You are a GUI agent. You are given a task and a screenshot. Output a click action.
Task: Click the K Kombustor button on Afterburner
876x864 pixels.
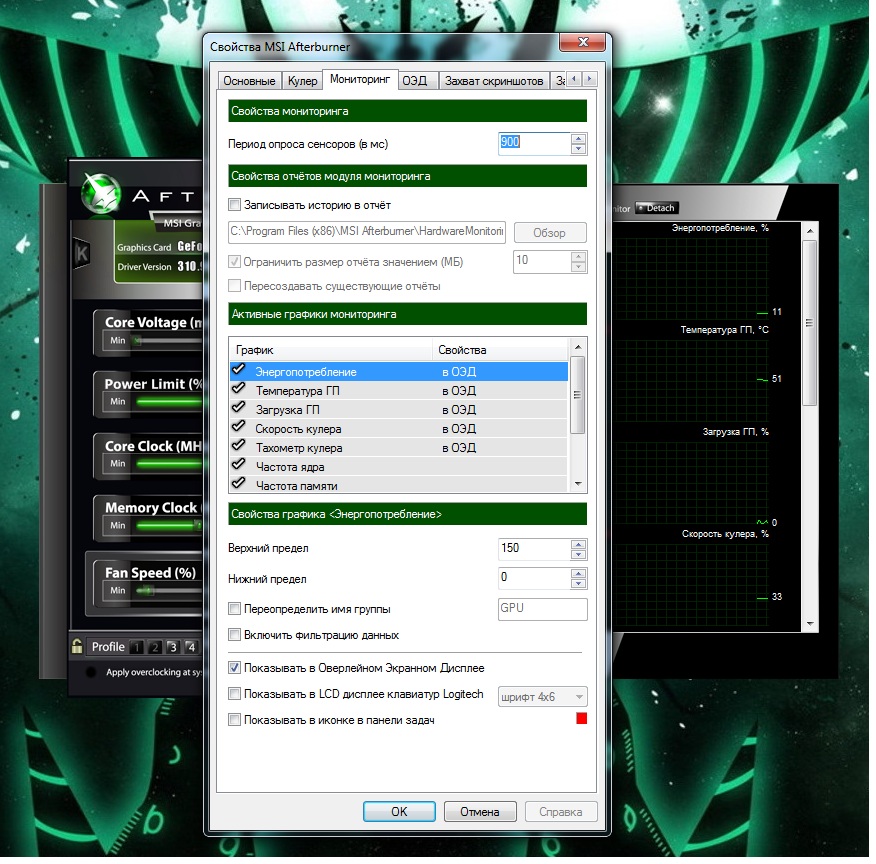(x=83, y=254)
